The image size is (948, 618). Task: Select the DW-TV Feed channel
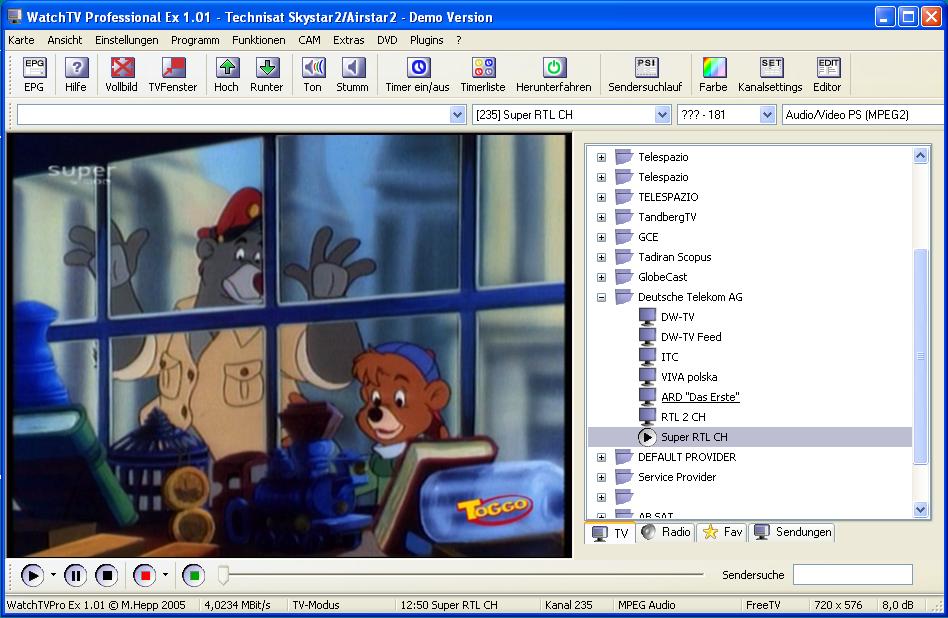[691, 337]
